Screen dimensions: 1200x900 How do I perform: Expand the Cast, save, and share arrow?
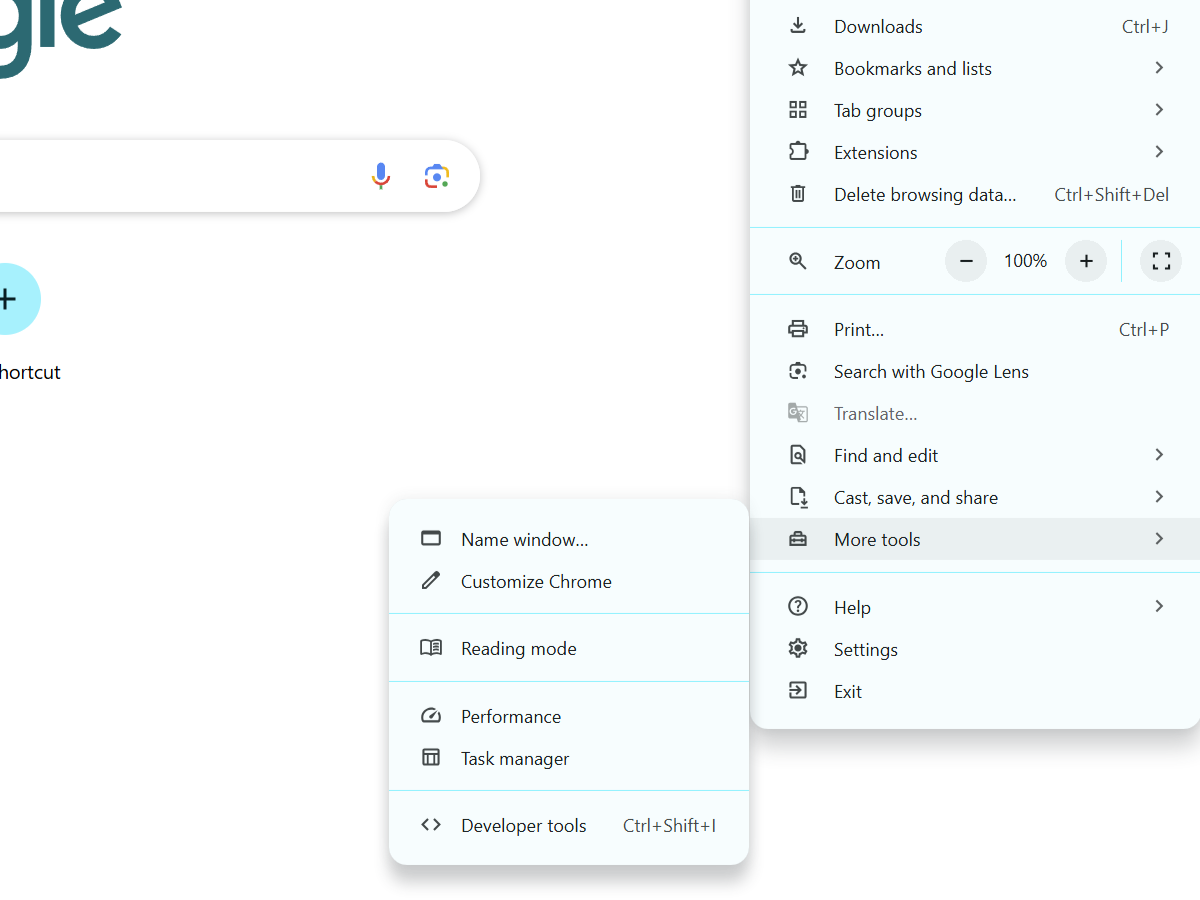tap(1159, 497)
